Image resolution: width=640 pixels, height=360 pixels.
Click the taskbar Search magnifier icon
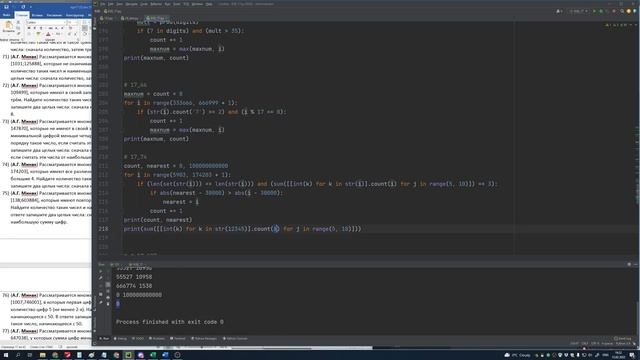click(x=18, y=355)
